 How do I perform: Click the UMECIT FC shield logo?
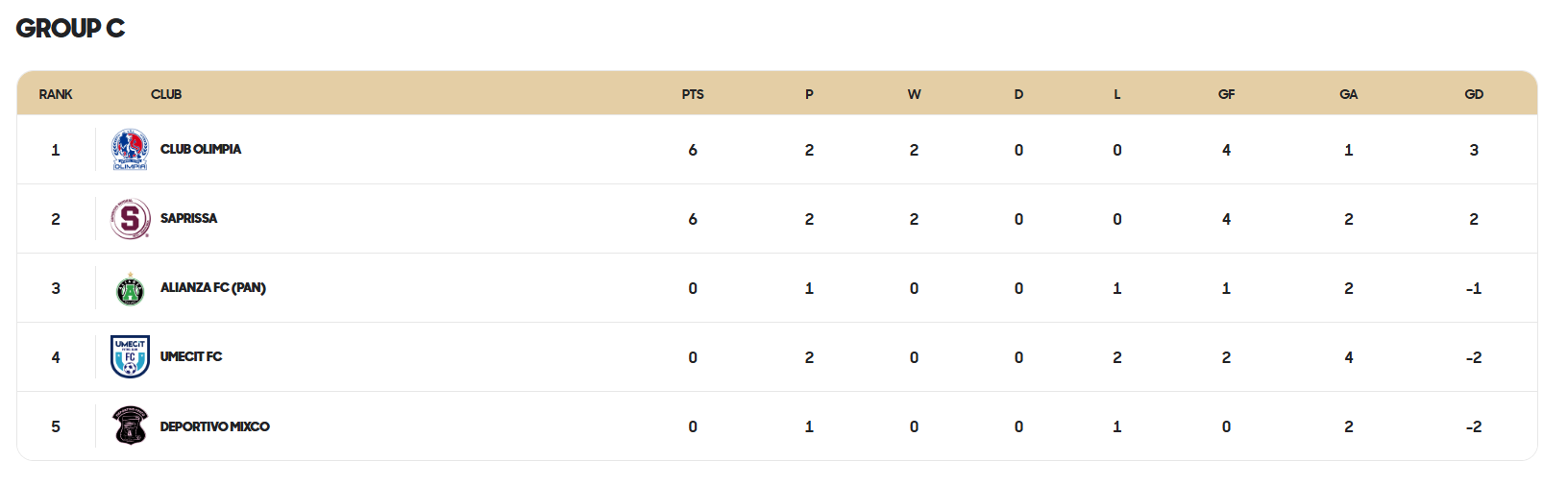coord(130,357)
